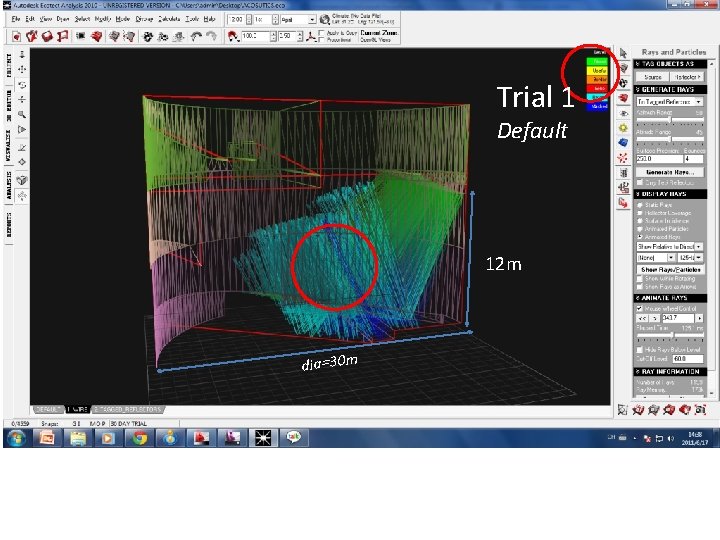This screenshot has height=540, width=720.
Task: Collapse the Generate Rays section
Action: pyautogui.click(x=670, y=90)
